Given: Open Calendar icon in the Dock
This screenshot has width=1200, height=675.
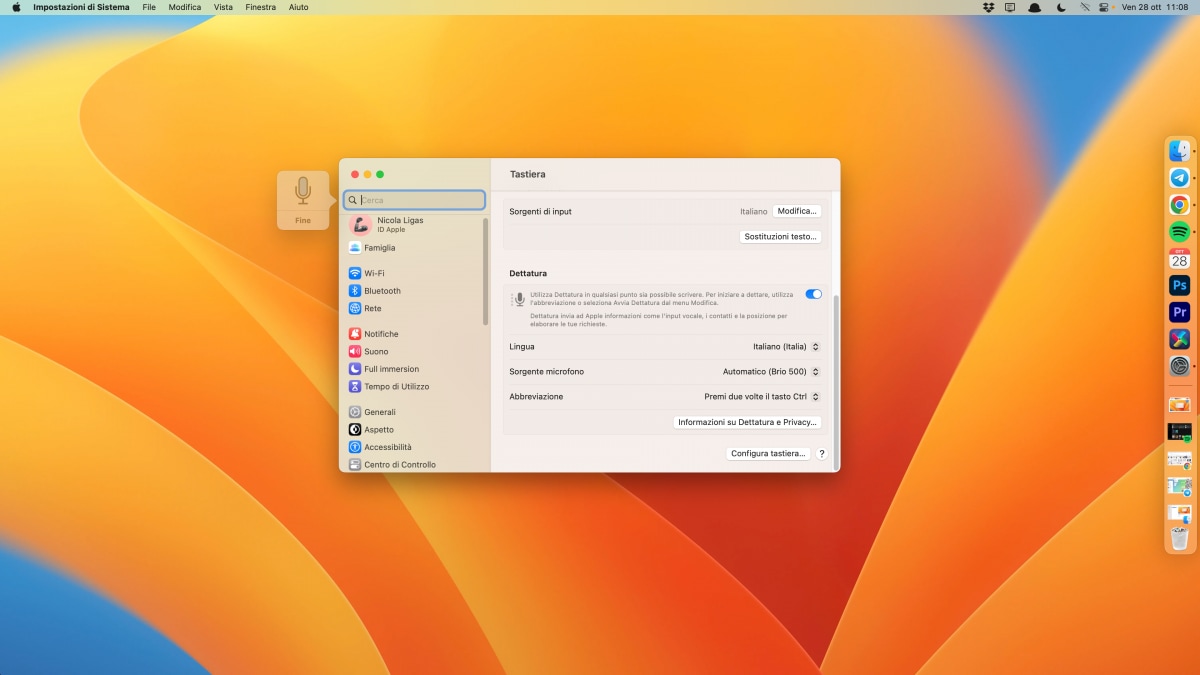Looking at the screenshot, I should pyautogui.click(x=1180, y=259).
